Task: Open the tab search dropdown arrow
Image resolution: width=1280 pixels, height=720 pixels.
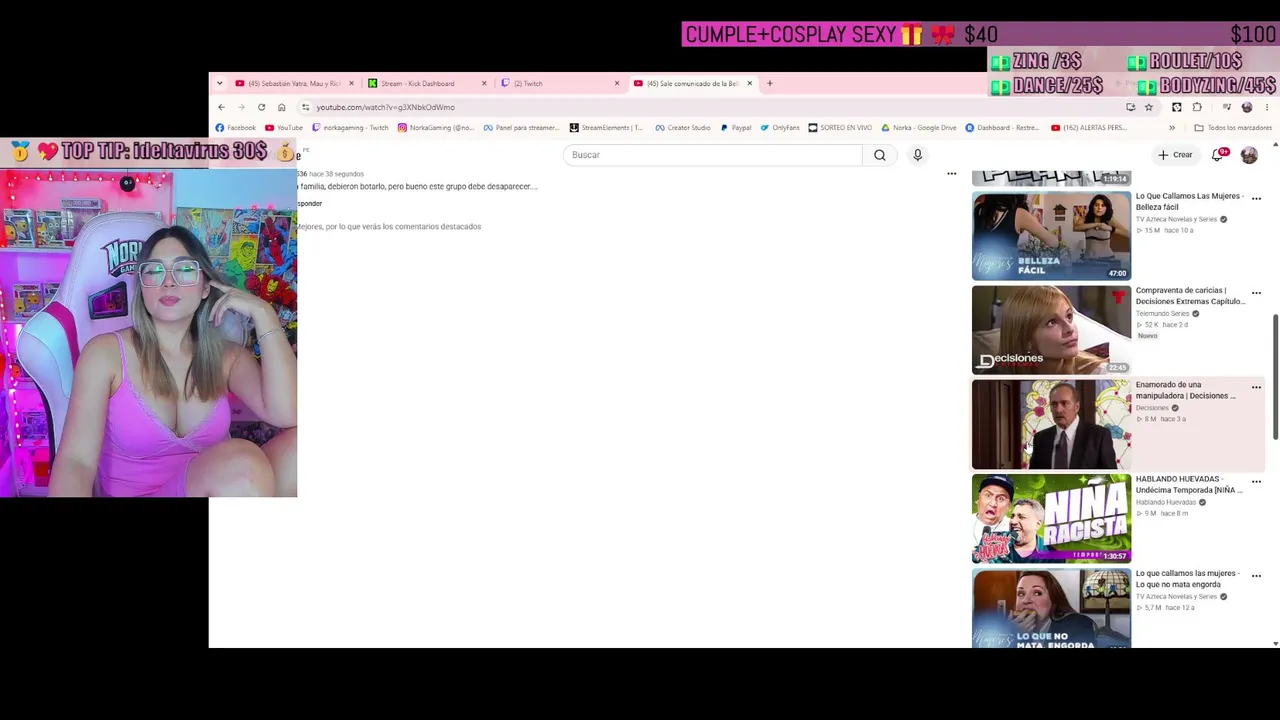Action: 219,83
